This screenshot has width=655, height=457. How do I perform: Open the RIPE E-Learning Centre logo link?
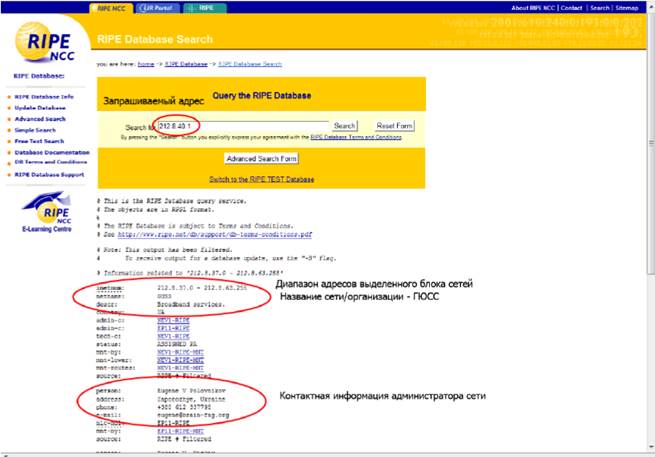click(x=47, y=212)
